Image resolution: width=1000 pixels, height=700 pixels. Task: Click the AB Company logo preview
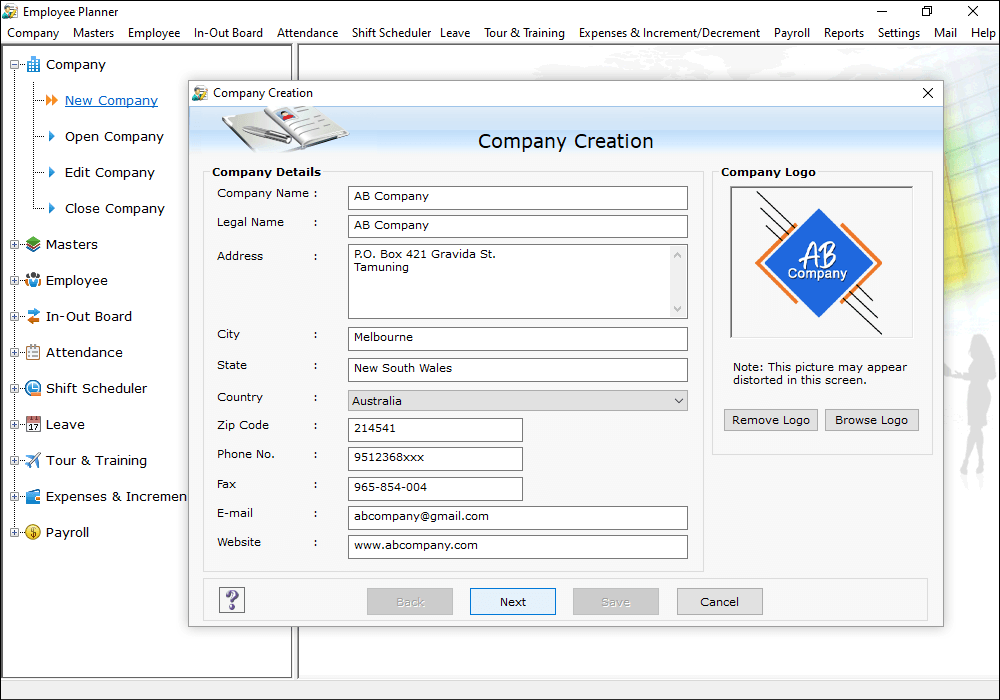[821, 262]
